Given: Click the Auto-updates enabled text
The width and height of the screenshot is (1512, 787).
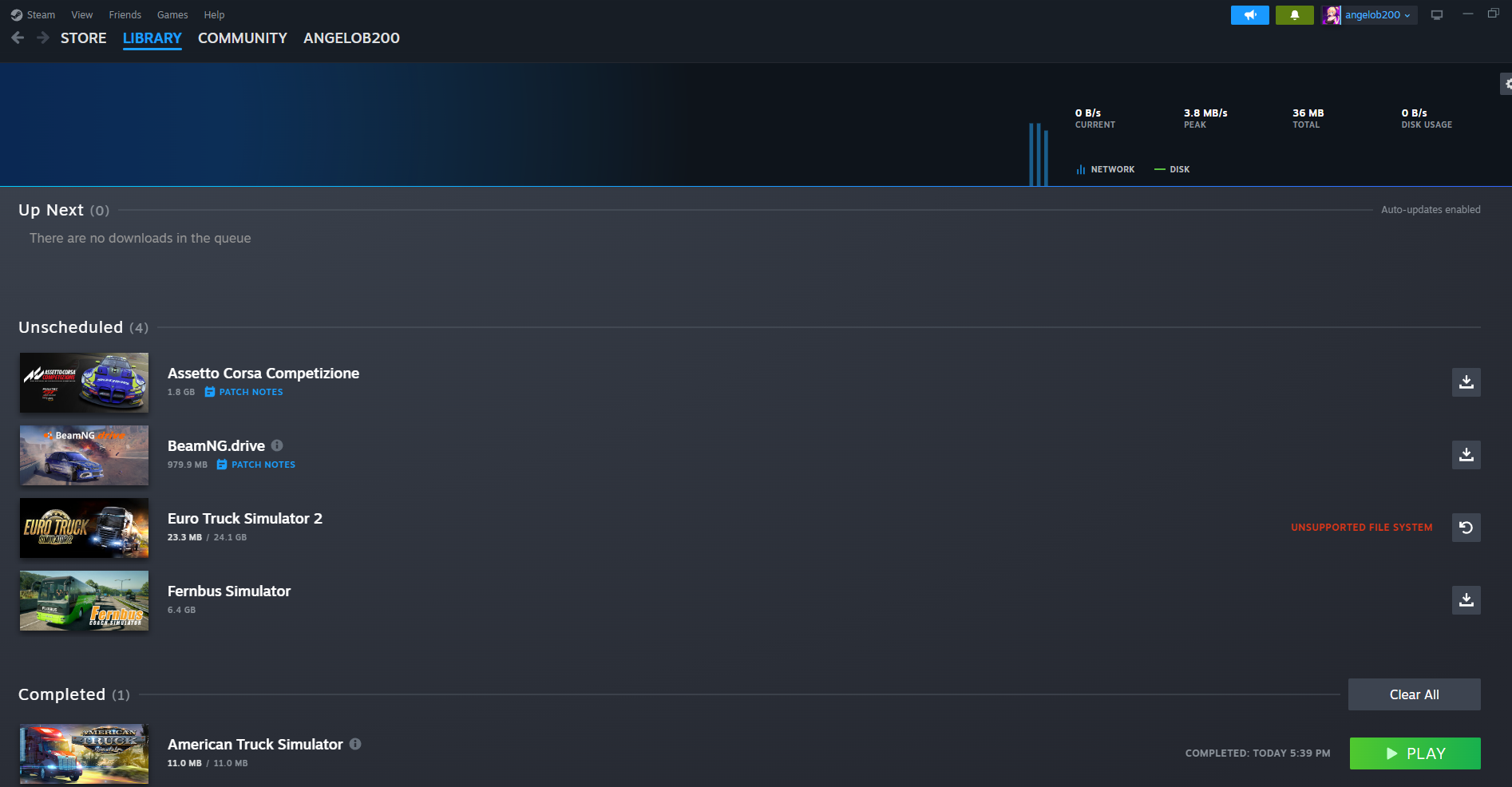Looking at the screenshot, I should click(x=1431, y=210).
